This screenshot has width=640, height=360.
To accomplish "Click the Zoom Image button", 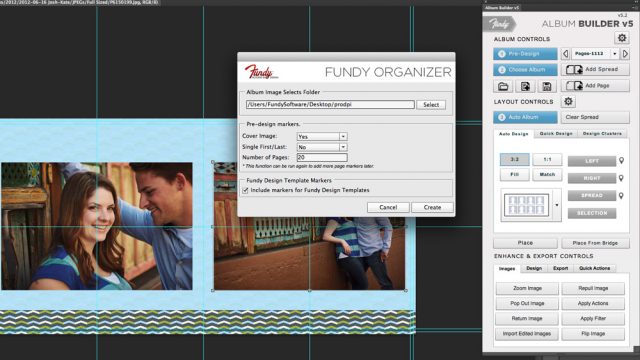I will (x=527, y=288).
